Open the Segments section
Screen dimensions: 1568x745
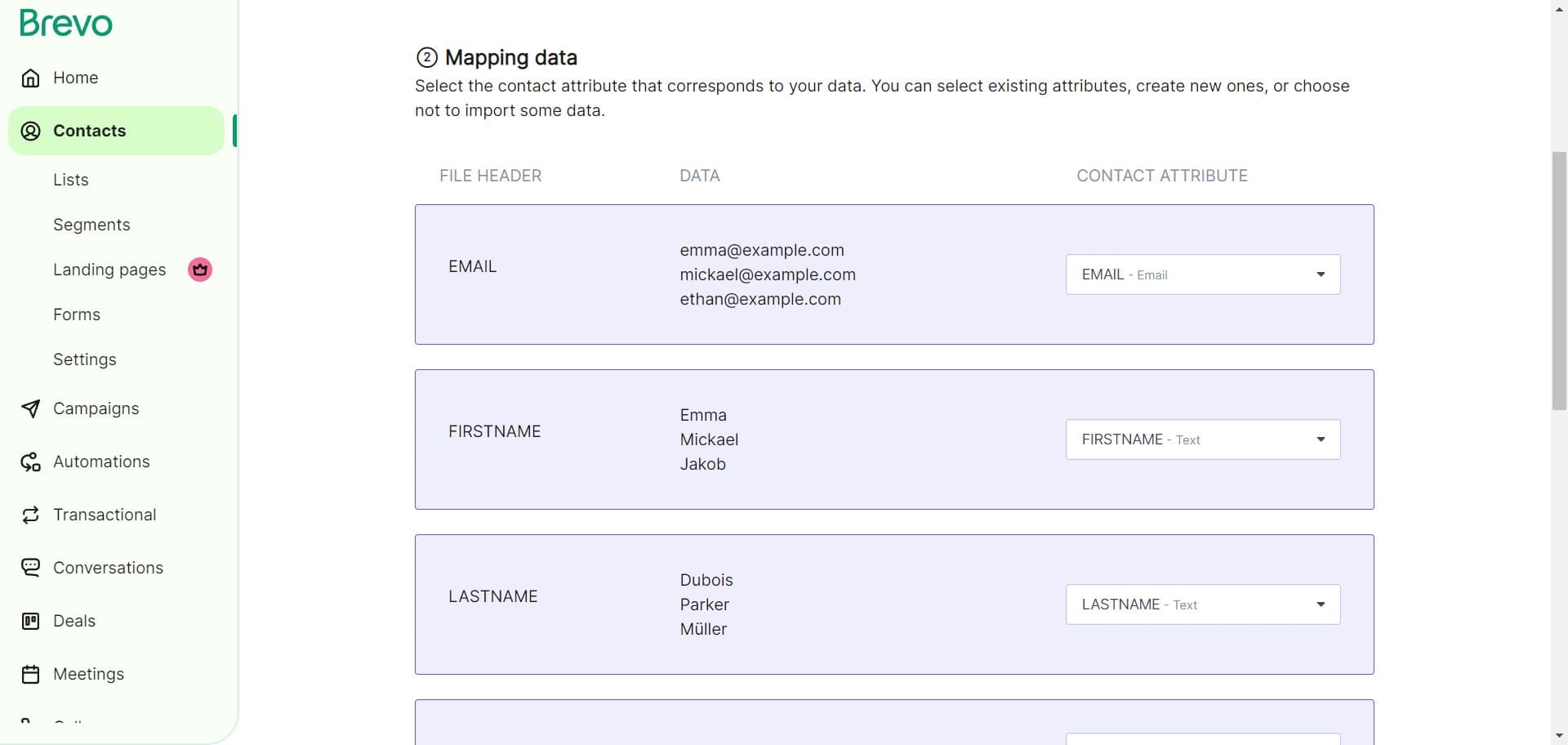tap(91, 224)
